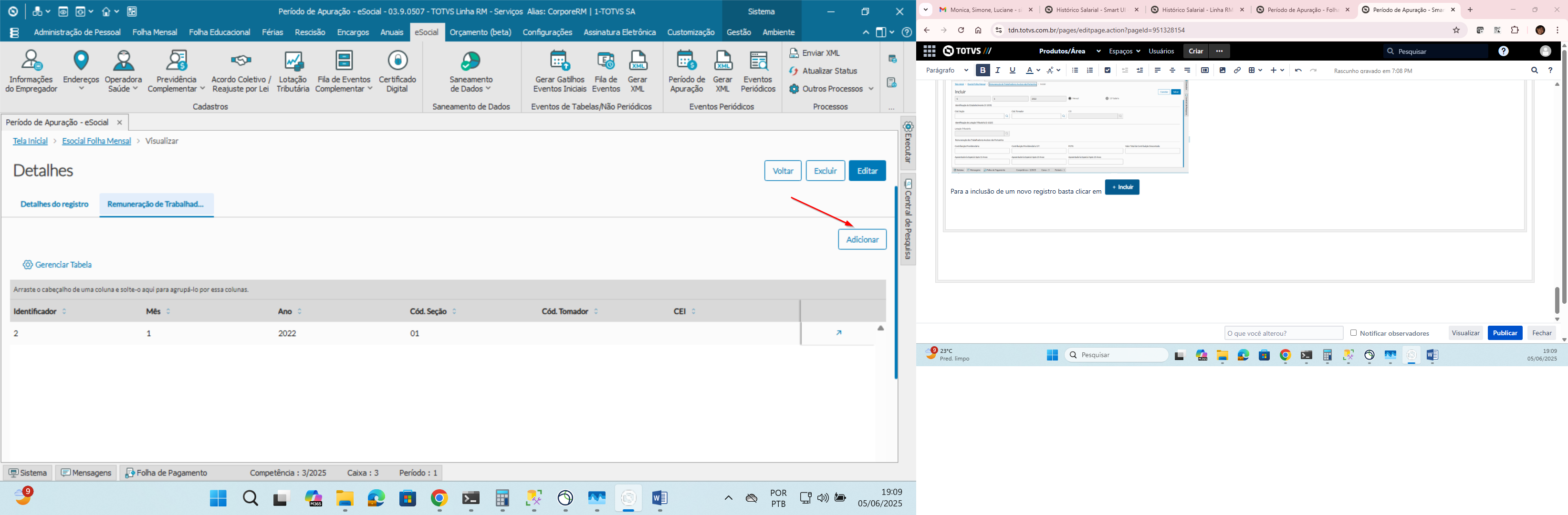
Task: Open record via arrow icon in table row
Action: [x=839, y=332]
